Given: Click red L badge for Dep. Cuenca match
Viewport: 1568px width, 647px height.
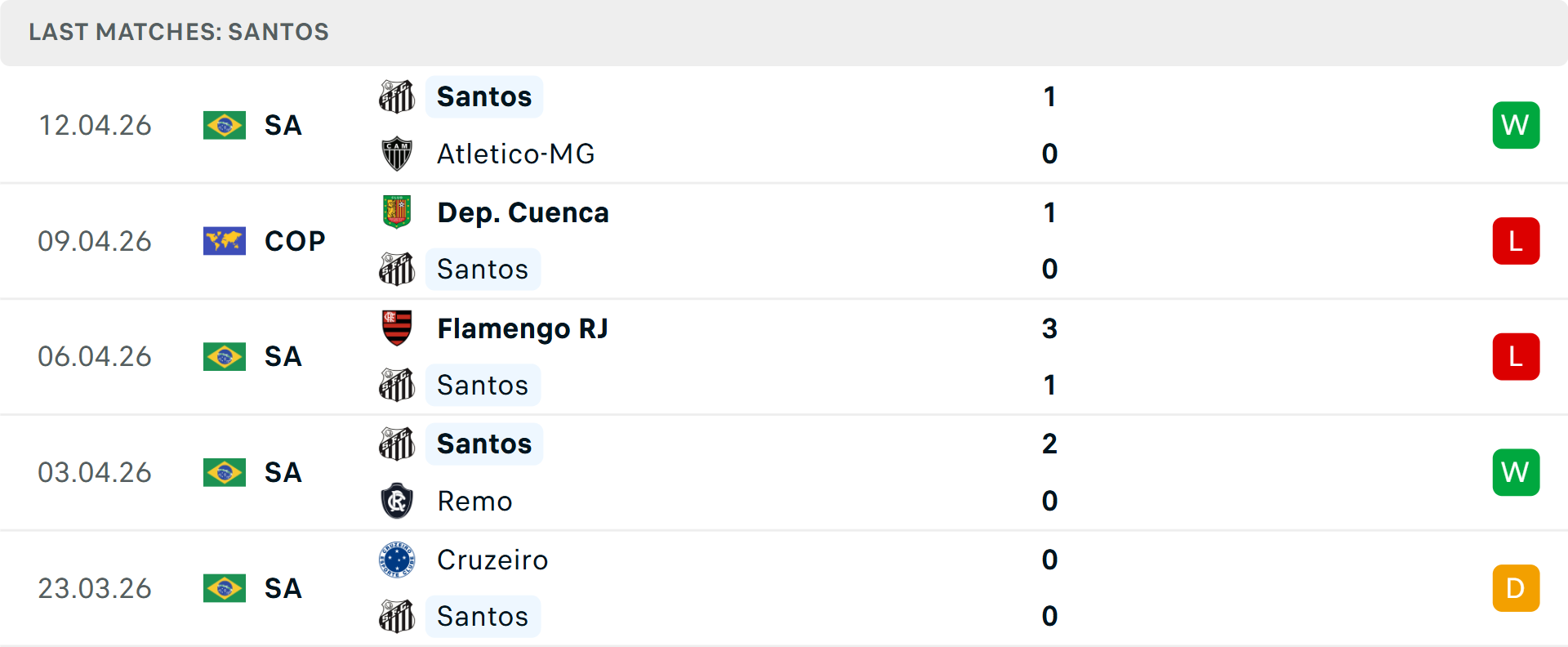Looking at the screenshot, I should [x=1516, y=241].
